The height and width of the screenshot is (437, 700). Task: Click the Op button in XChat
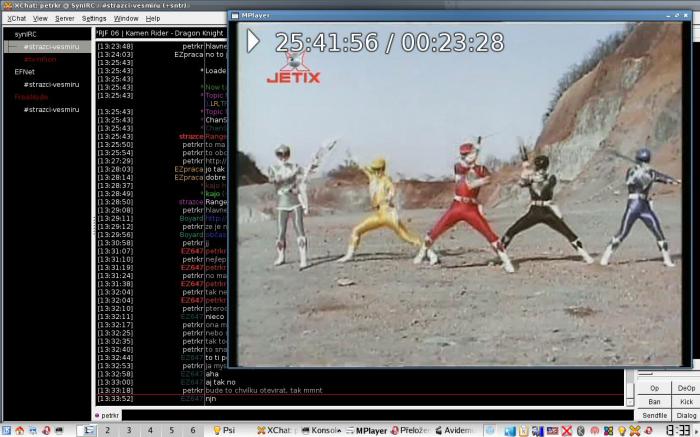pyautogui.click(x=654, y=388)
